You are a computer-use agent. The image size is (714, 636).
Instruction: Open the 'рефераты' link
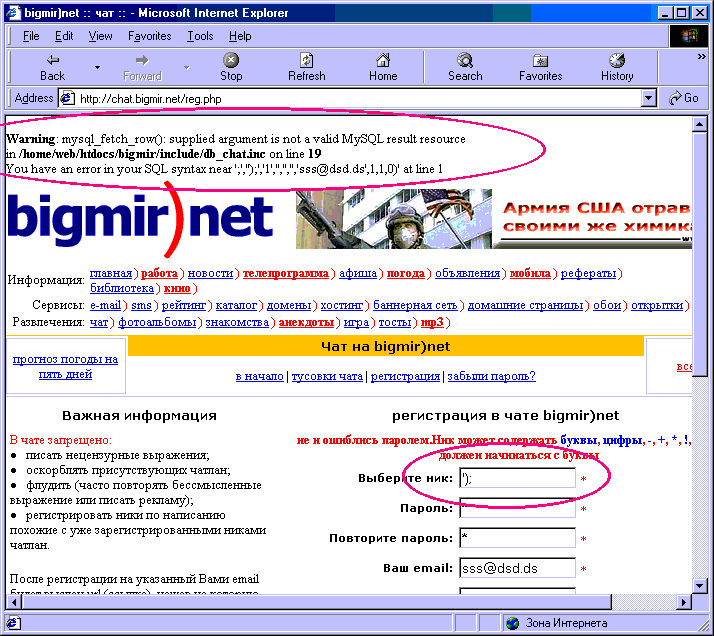point(588,273)
